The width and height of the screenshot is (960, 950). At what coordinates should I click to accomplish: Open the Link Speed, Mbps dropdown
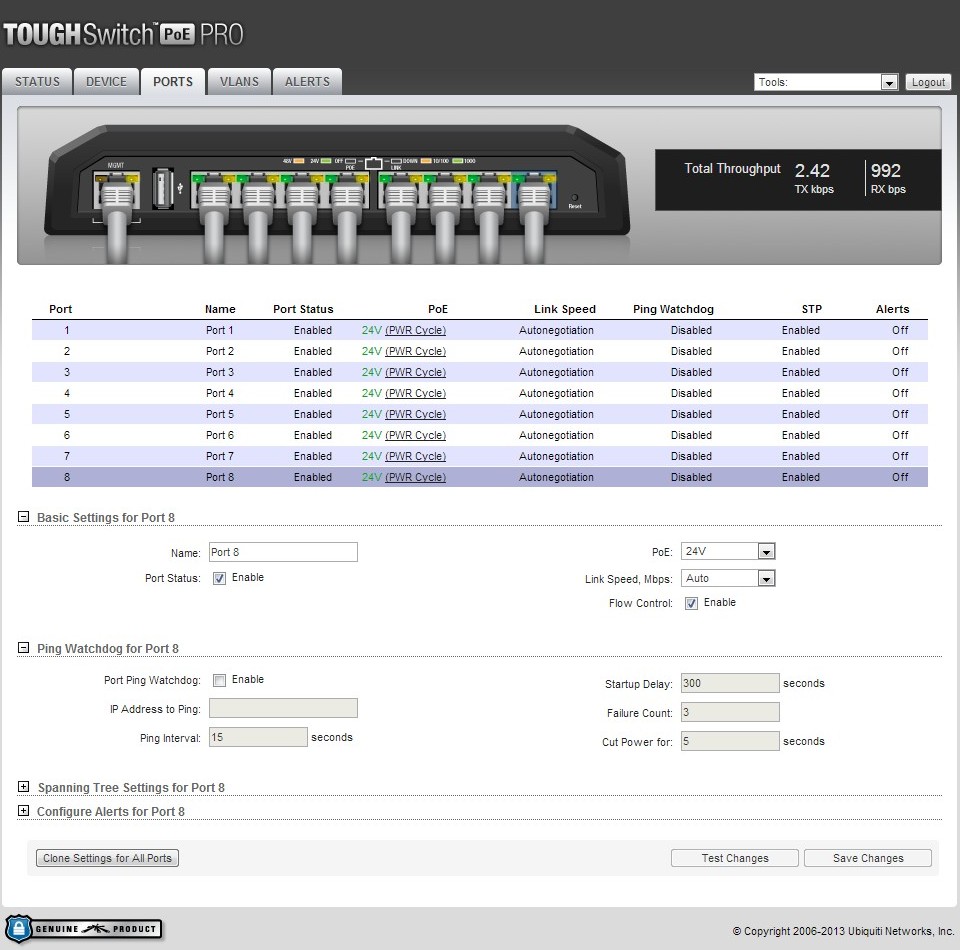728,578
